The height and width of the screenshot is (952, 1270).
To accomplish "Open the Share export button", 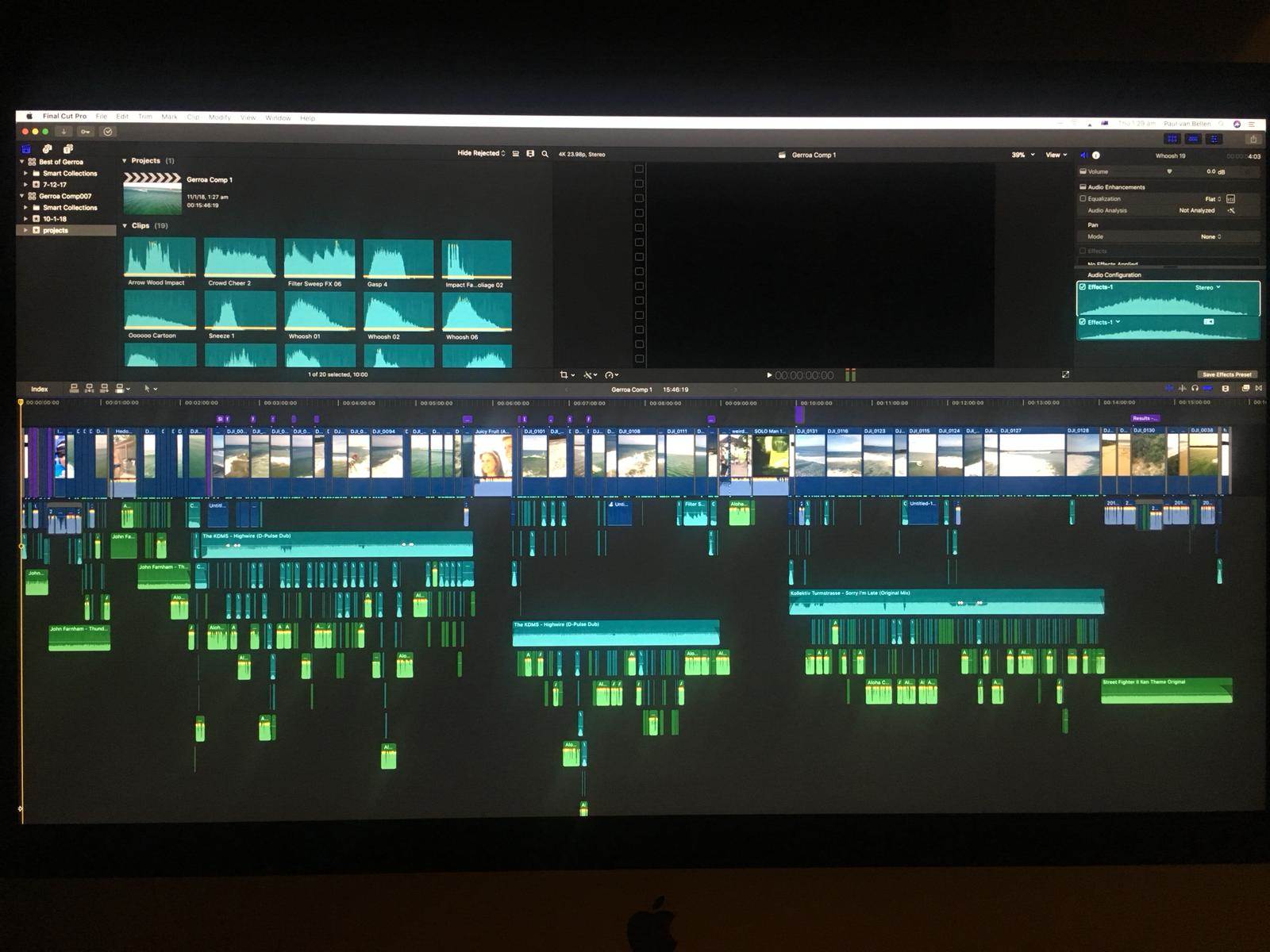I will (x=1253, y=139).
